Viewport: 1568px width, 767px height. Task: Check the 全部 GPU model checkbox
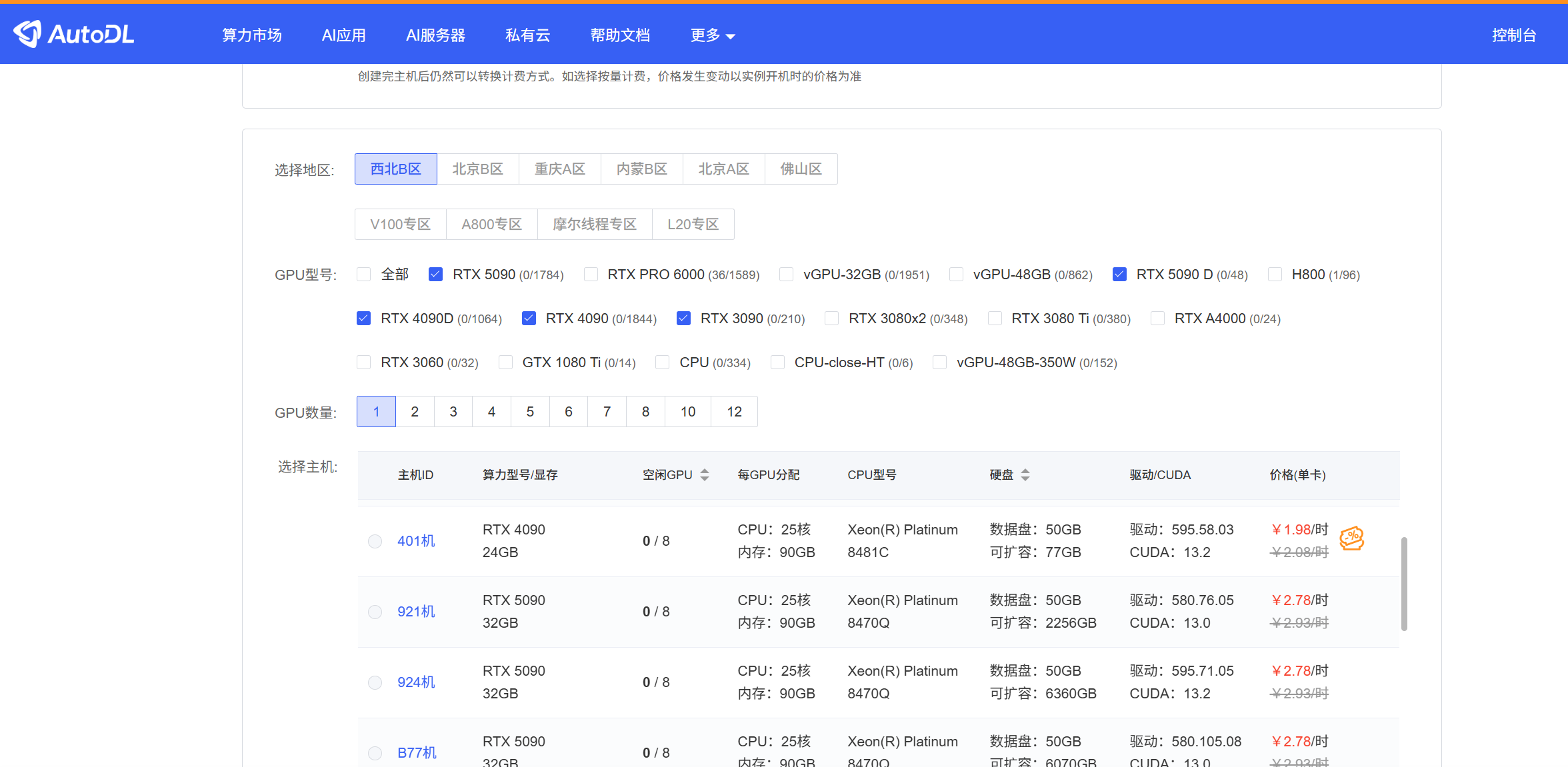(364, 275)
